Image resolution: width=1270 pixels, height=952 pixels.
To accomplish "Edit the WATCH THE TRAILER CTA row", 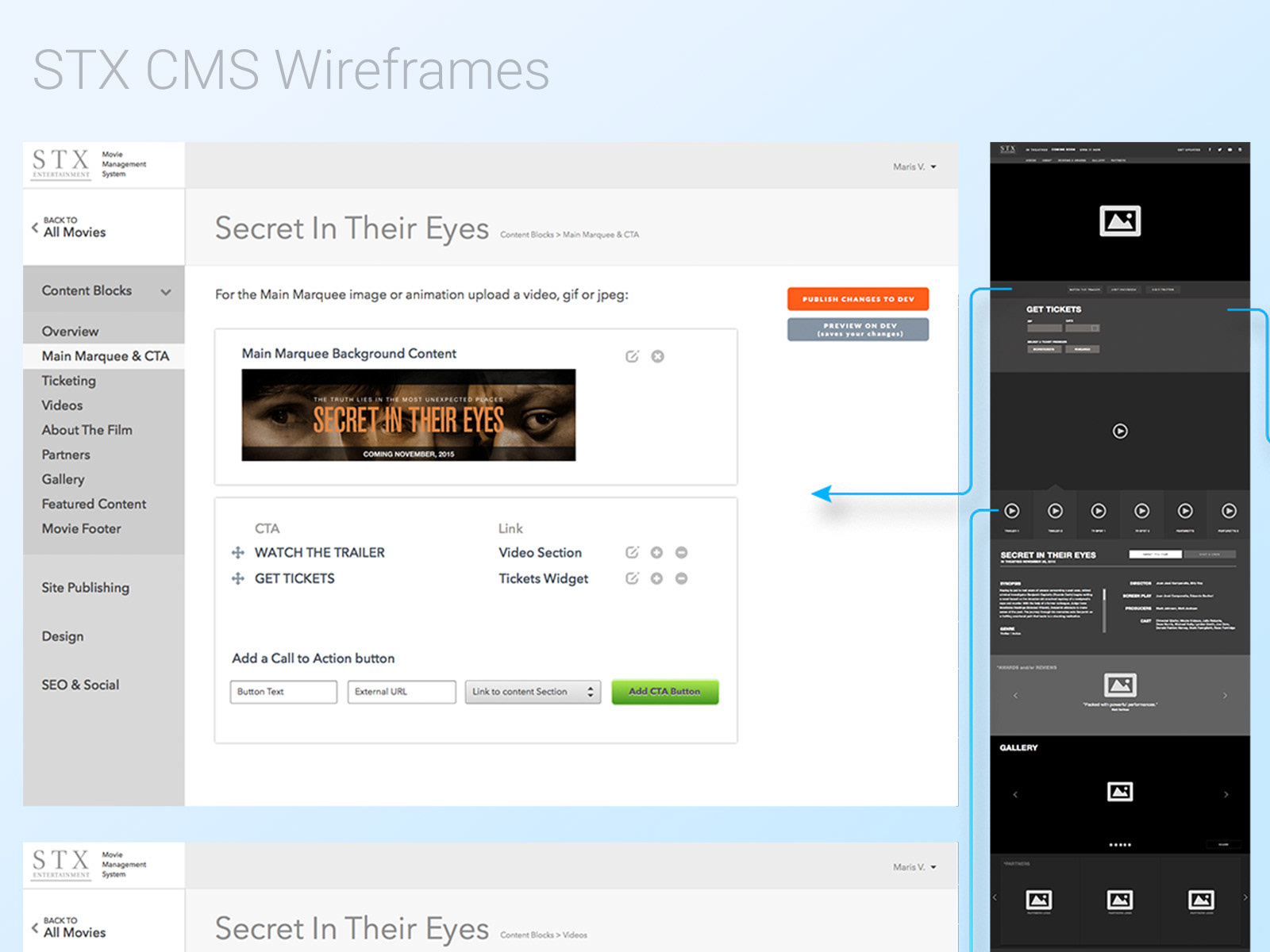I will tap(632, 552).
